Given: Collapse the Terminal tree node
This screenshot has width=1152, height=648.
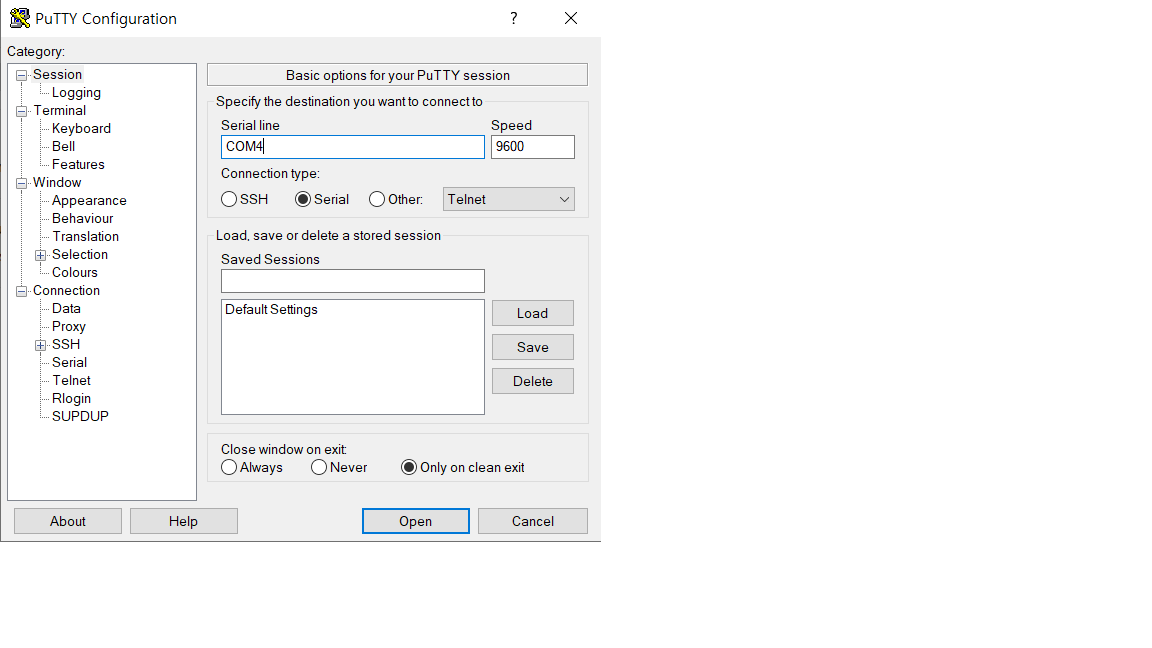Looking at the screenshot, I should [22, 111].
